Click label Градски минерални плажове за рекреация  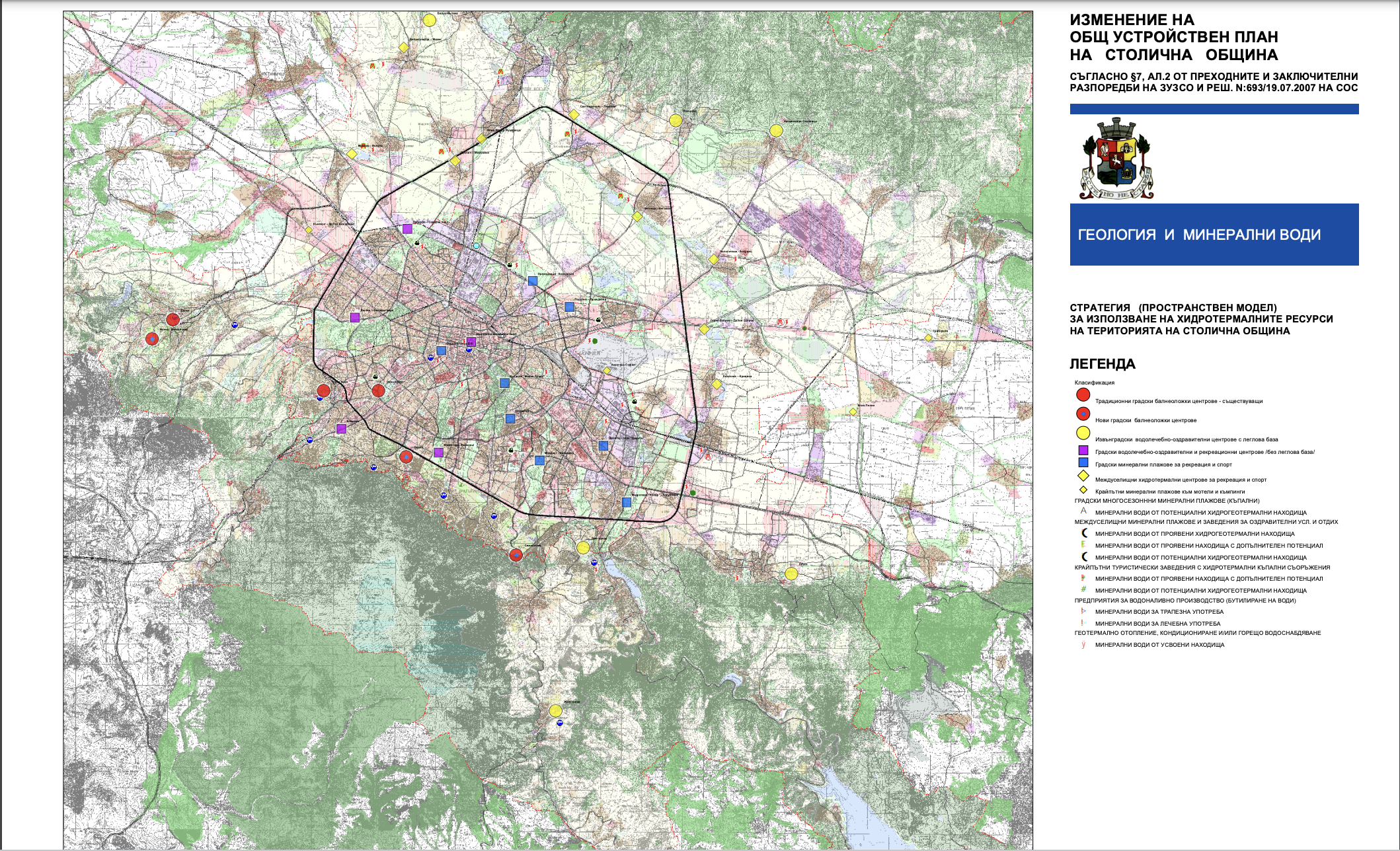tap(1163, 464)
